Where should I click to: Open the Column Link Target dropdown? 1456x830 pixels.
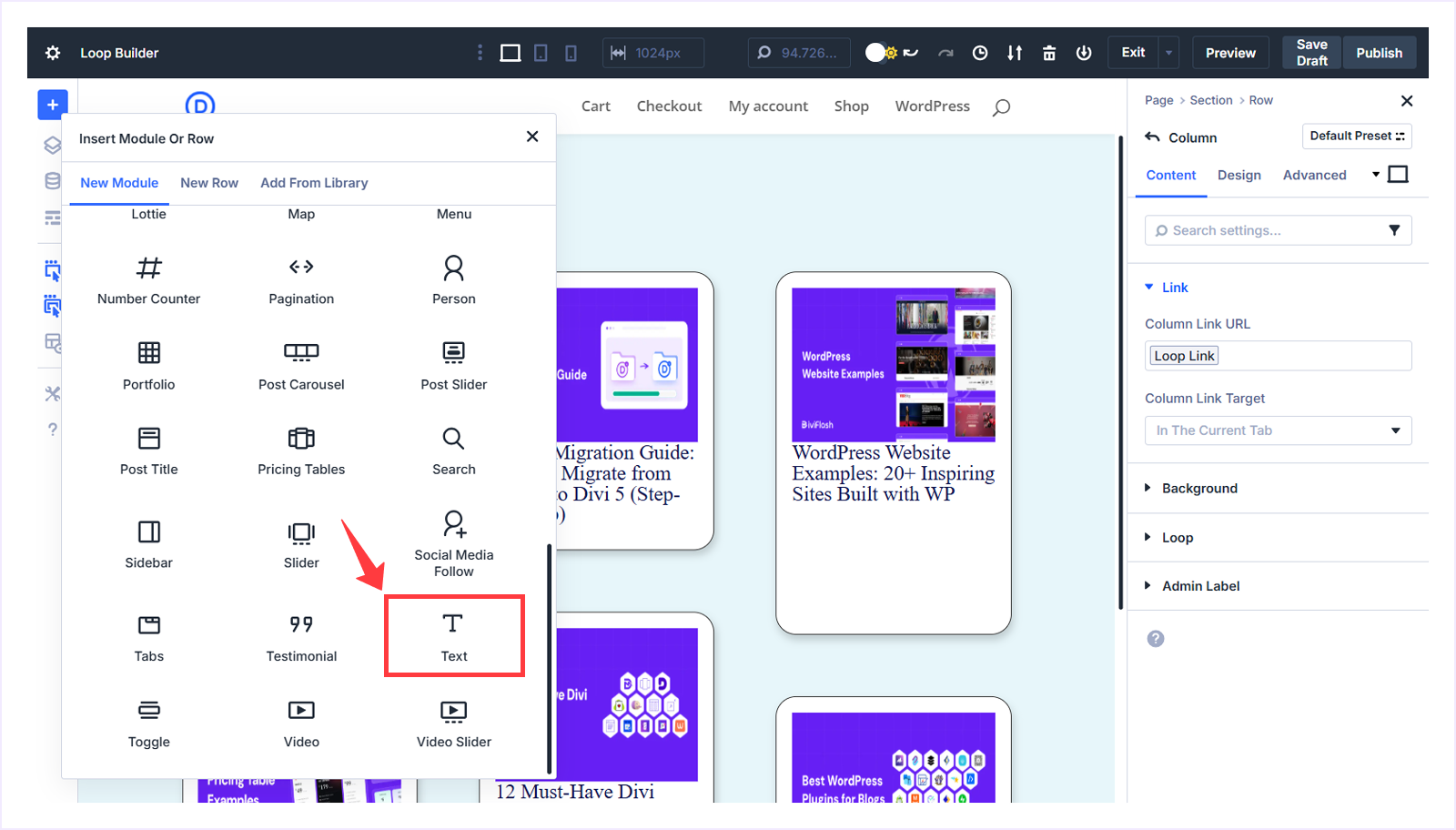coord(1277,430)
